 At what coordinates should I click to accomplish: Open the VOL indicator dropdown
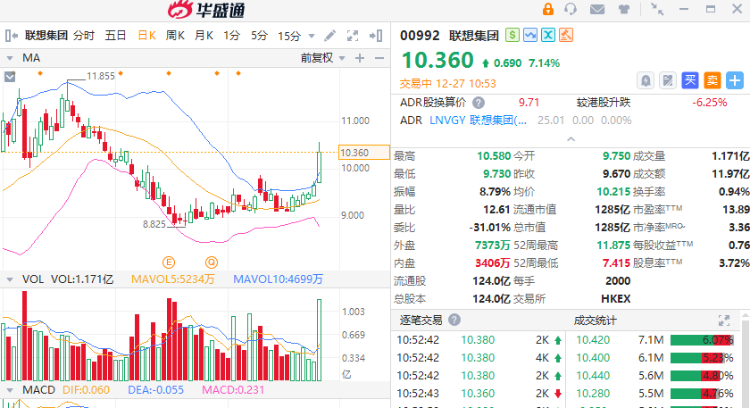(x=10, y=279)
